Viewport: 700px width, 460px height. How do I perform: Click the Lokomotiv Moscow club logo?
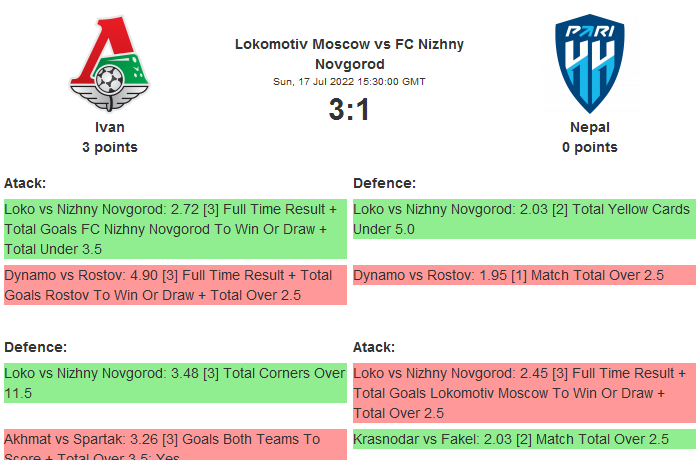[x=109, y=68]
